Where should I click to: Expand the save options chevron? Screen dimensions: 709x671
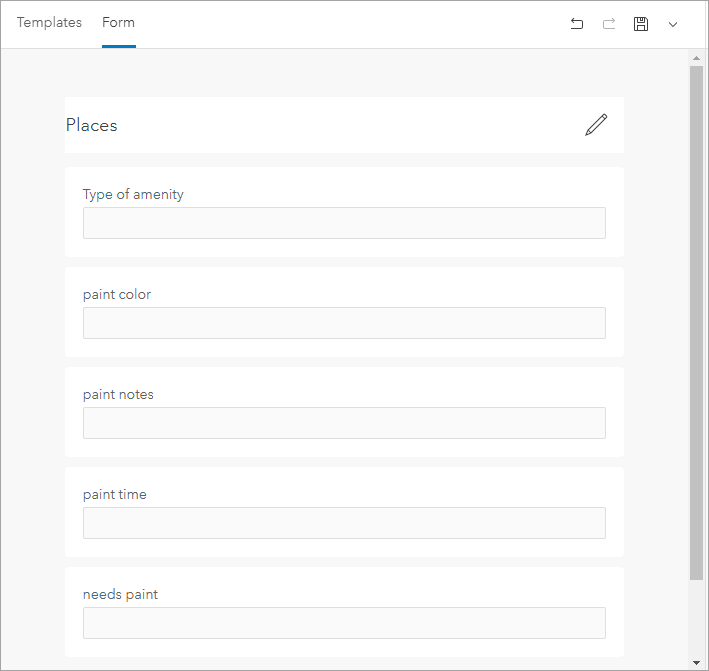(x=673, y=24)
